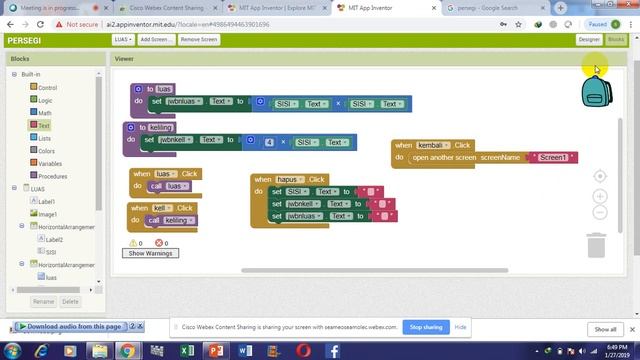
Task: Click the gear on the SISI multiply block
Action: click(x=260, y=101)
